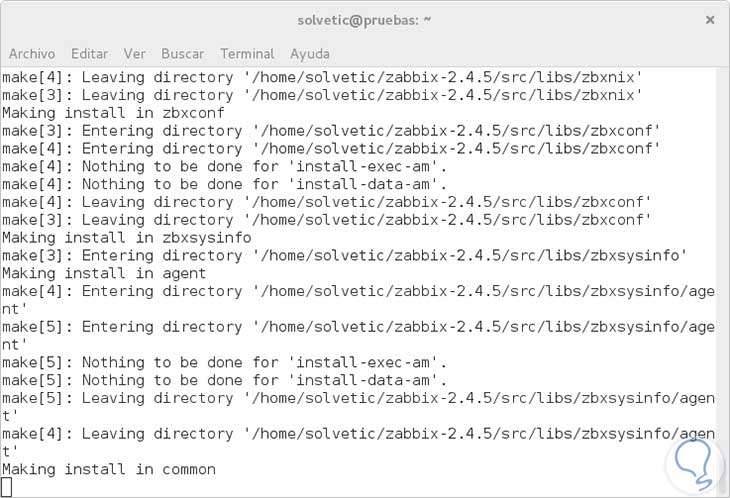This screenshot has height=498, width=730.
Task: Click the make[3] Leaving directory zbxnix line
Action: pos(322,95)
